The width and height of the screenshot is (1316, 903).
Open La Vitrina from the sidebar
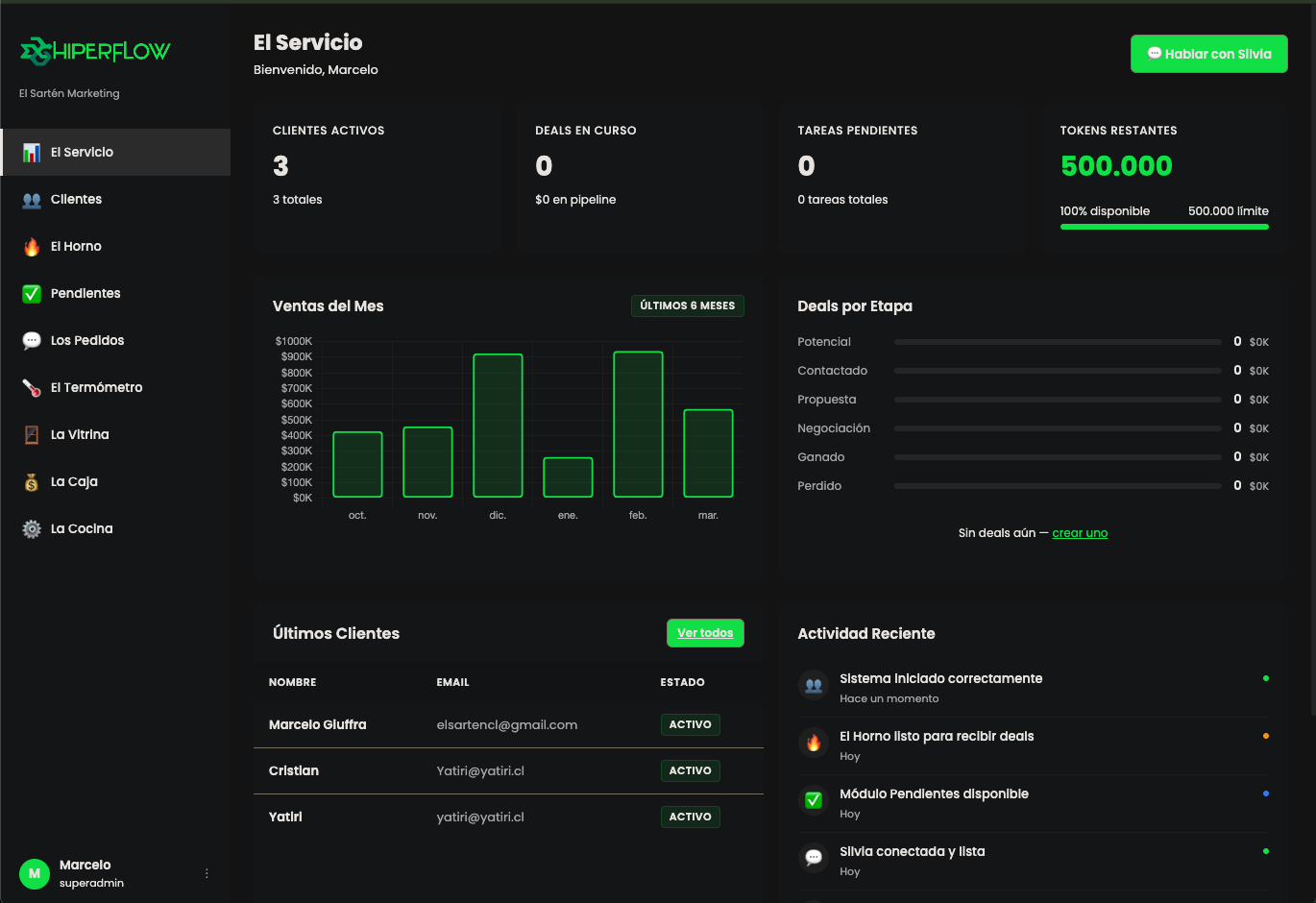pyautogui.click(x=115, y=435)
